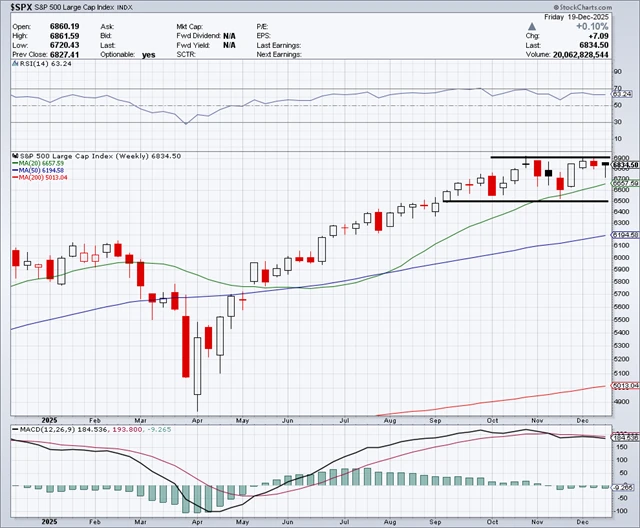Viewport: 640px width, 528px height.
Task: Click the S&P 500 Weekly legend icon
Action: coord(15,156)
